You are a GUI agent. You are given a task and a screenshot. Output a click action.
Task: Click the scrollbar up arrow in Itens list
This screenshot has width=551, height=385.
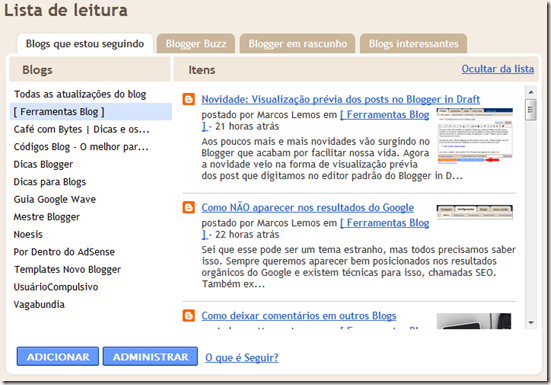(x=531, y=92)
